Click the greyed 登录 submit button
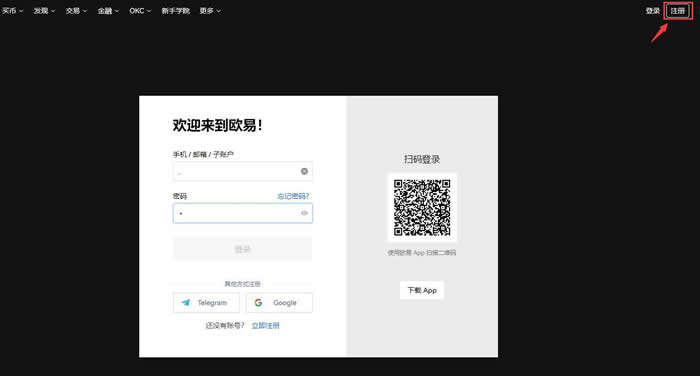Viewport: 700px width, 376px height. 242,249
